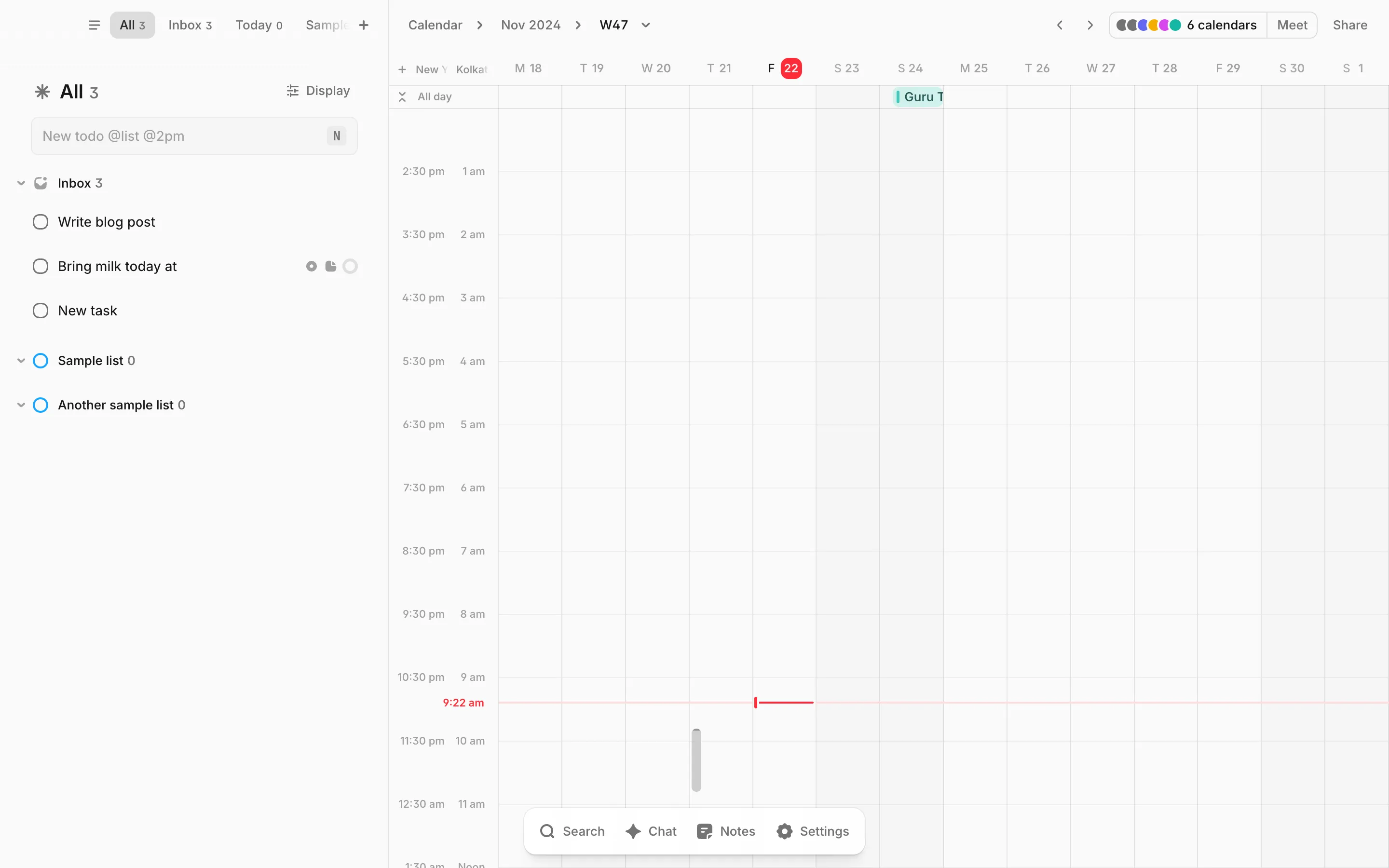
Task: Open the 6 calendars selector
Action: tap(1187, 25)
